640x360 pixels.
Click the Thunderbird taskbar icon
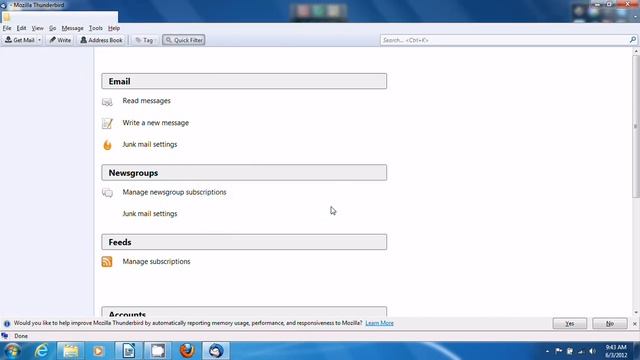click(x=216, y=351)
